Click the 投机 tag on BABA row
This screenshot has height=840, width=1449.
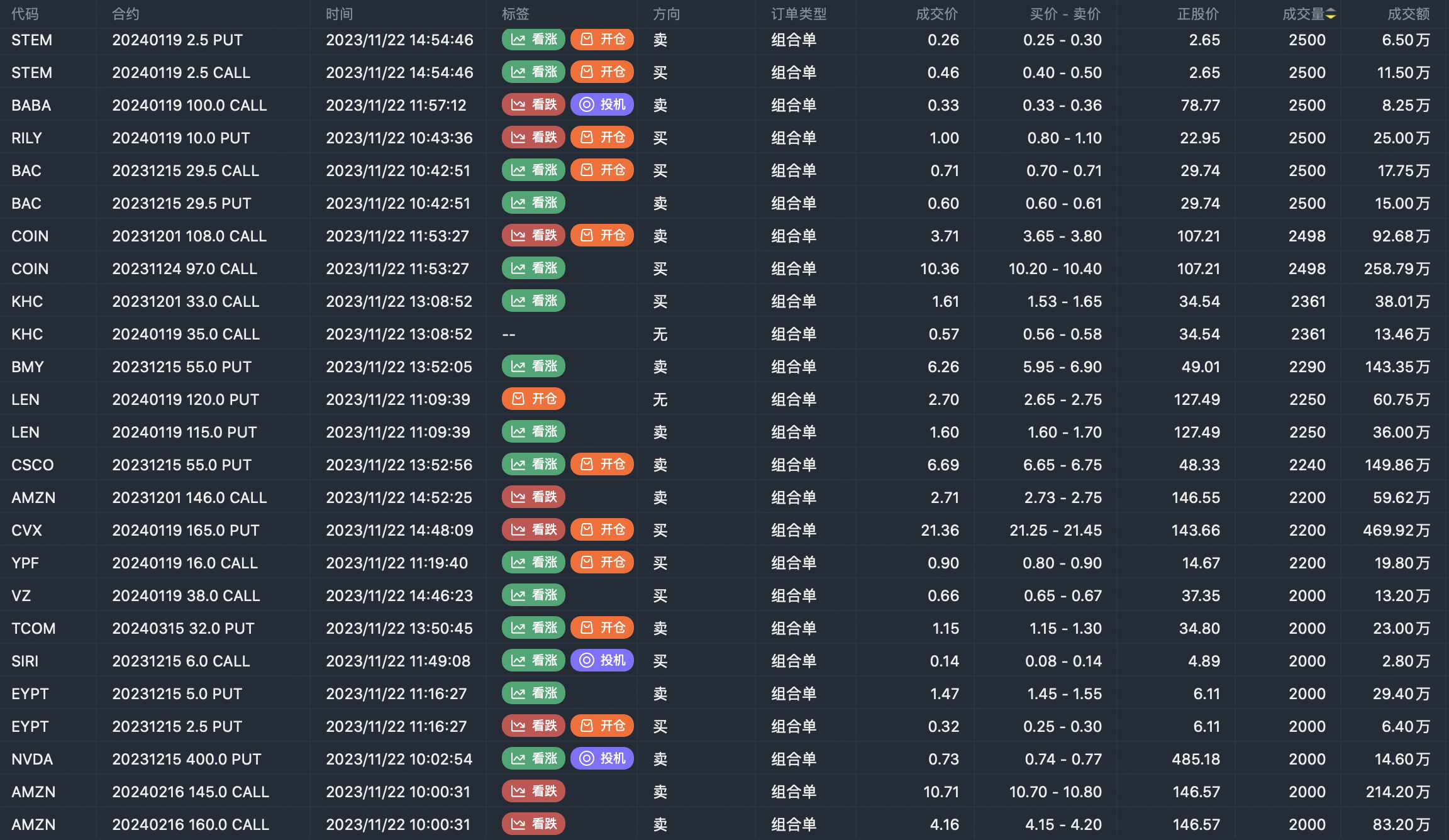pyautogui.click(x=602, y=104)
